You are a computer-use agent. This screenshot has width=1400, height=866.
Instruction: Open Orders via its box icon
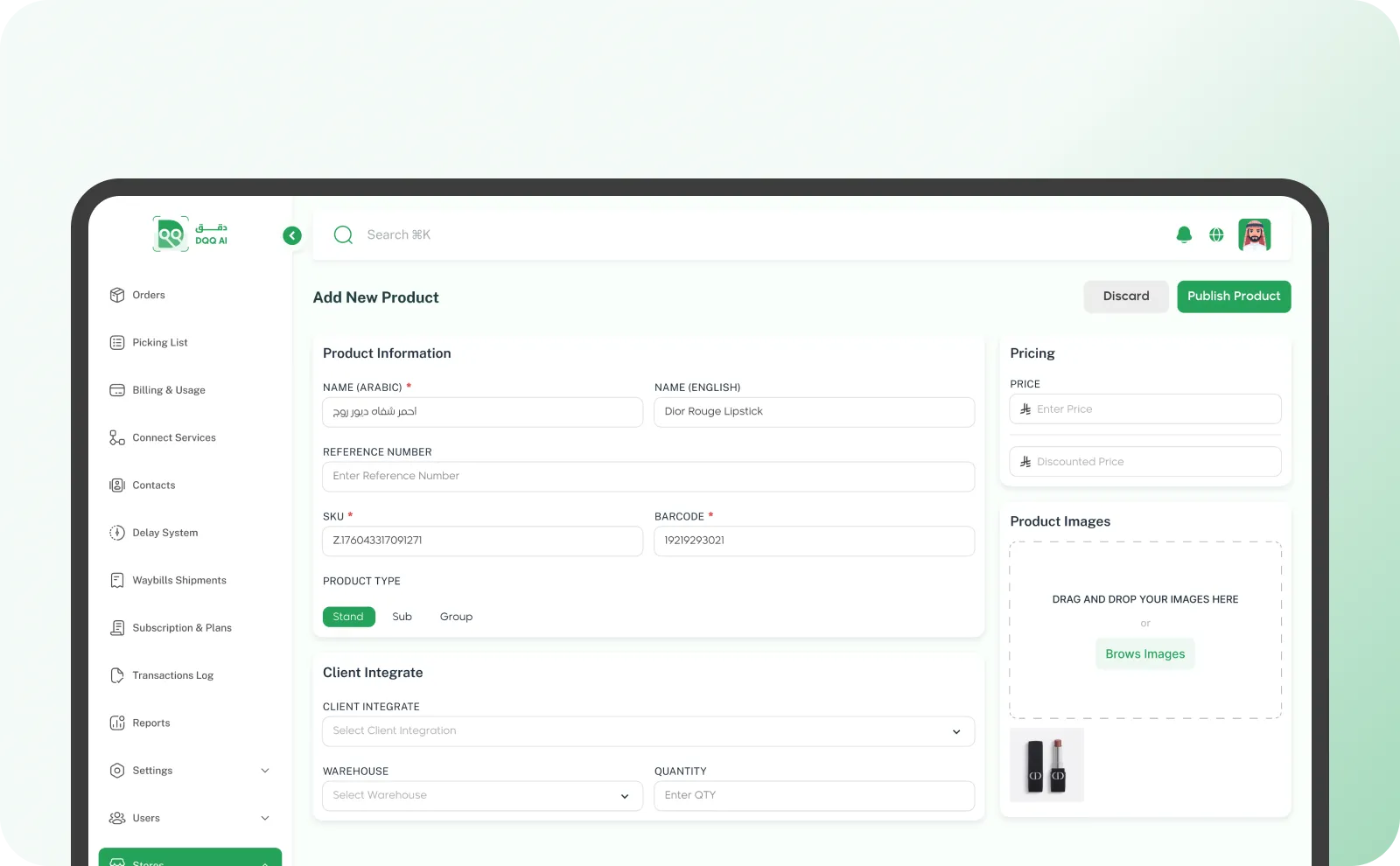tap(117, 295)
